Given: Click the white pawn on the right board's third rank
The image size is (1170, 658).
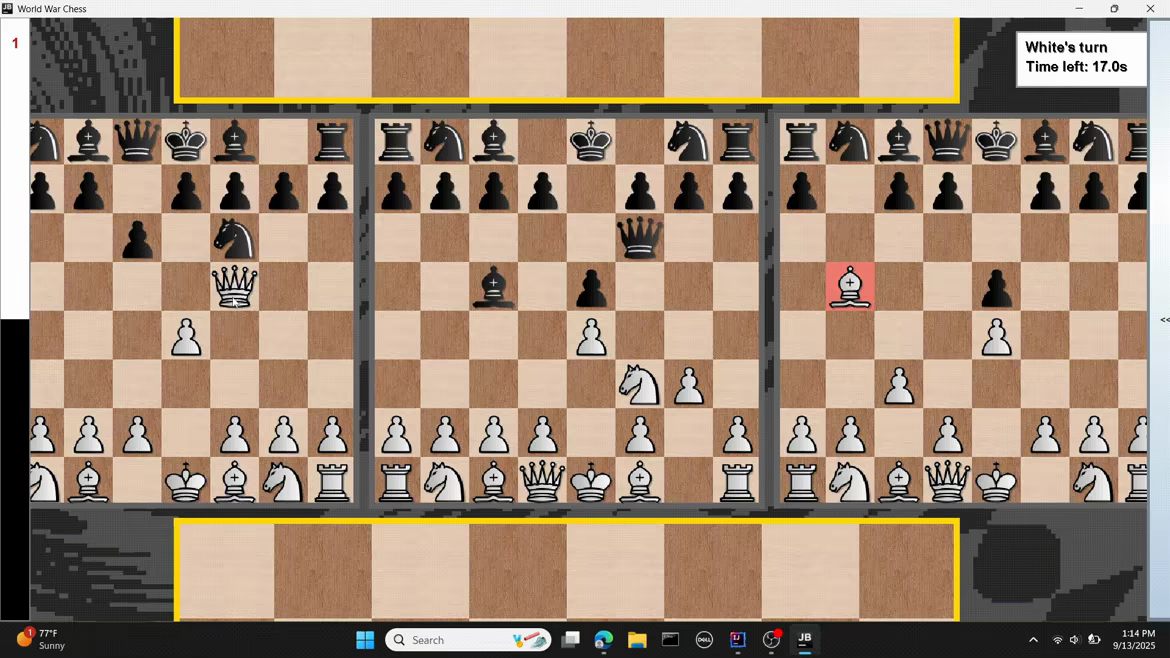Looking at the screenshot, I should pyautogui.click(x=899, y=385).
